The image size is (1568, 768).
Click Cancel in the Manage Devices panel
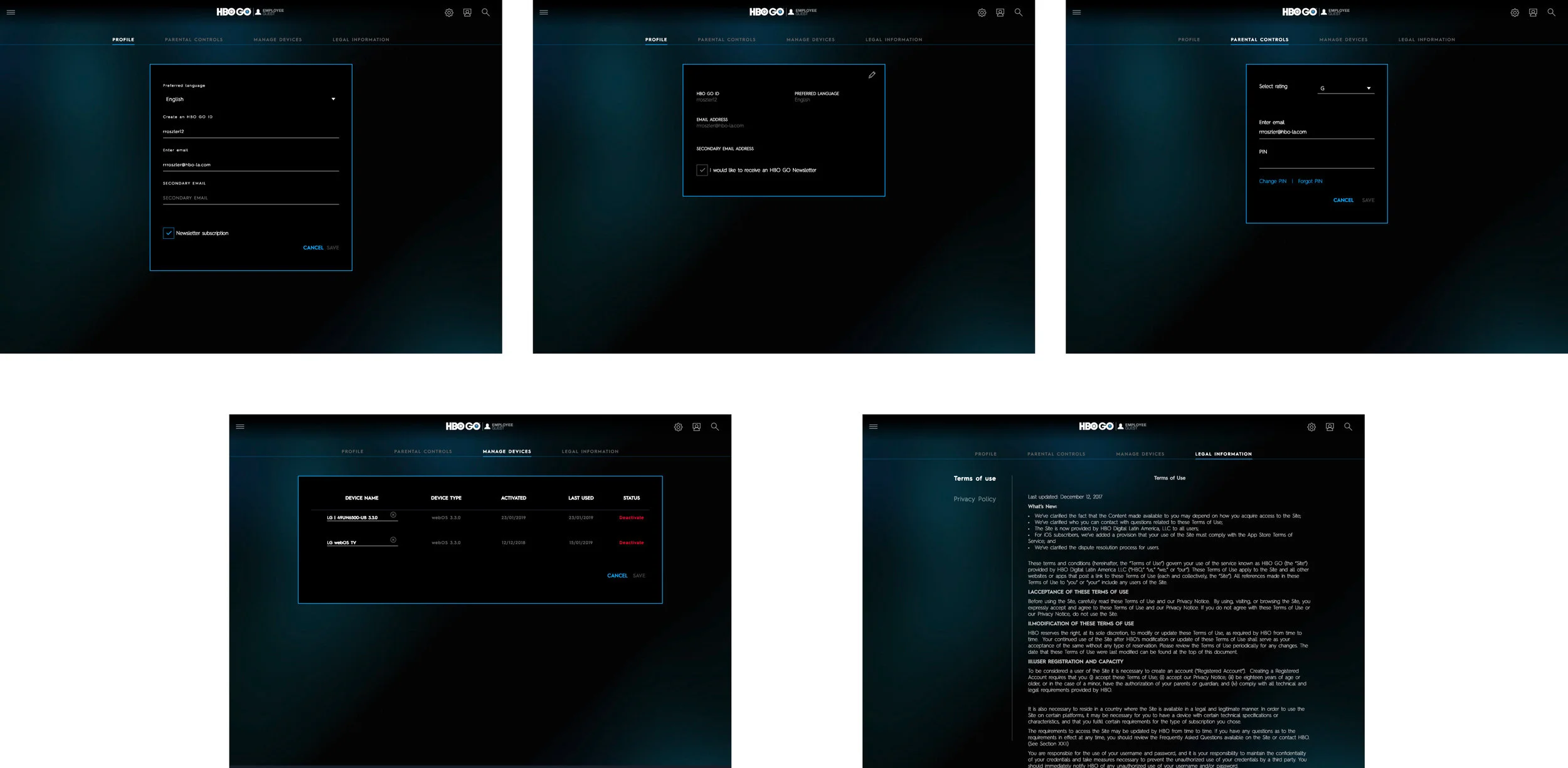[x=617, y=576]
